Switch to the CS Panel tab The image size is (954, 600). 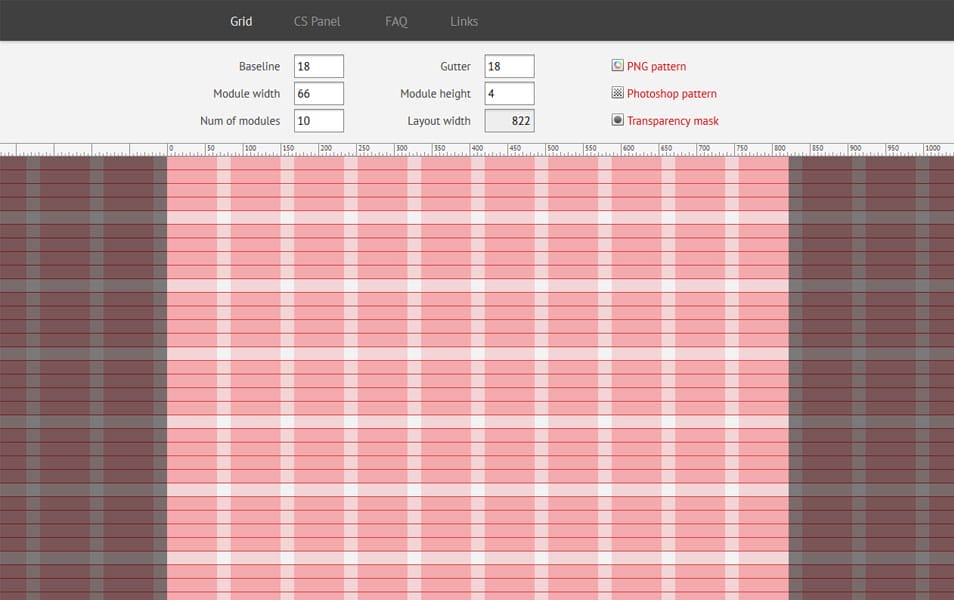click(x=316, y=20)
